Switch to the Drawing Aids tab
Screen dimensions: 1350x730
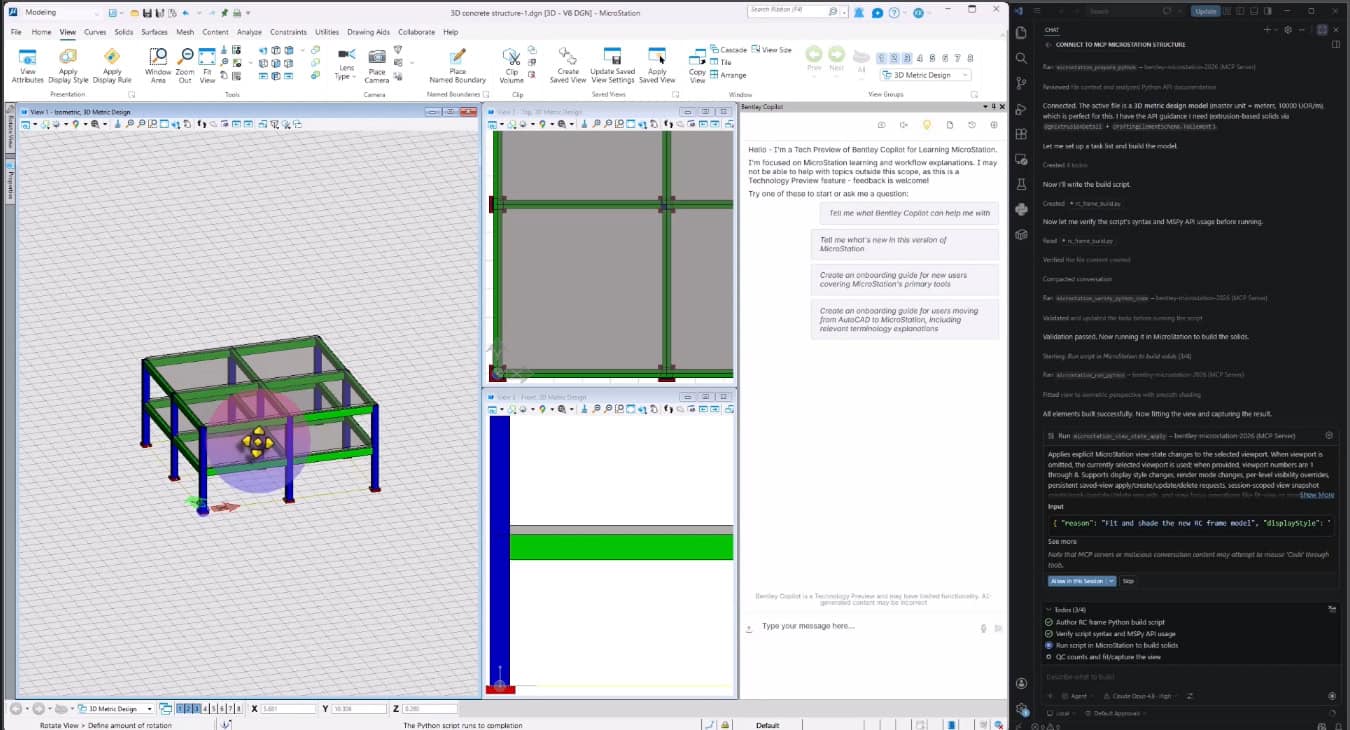369,32
